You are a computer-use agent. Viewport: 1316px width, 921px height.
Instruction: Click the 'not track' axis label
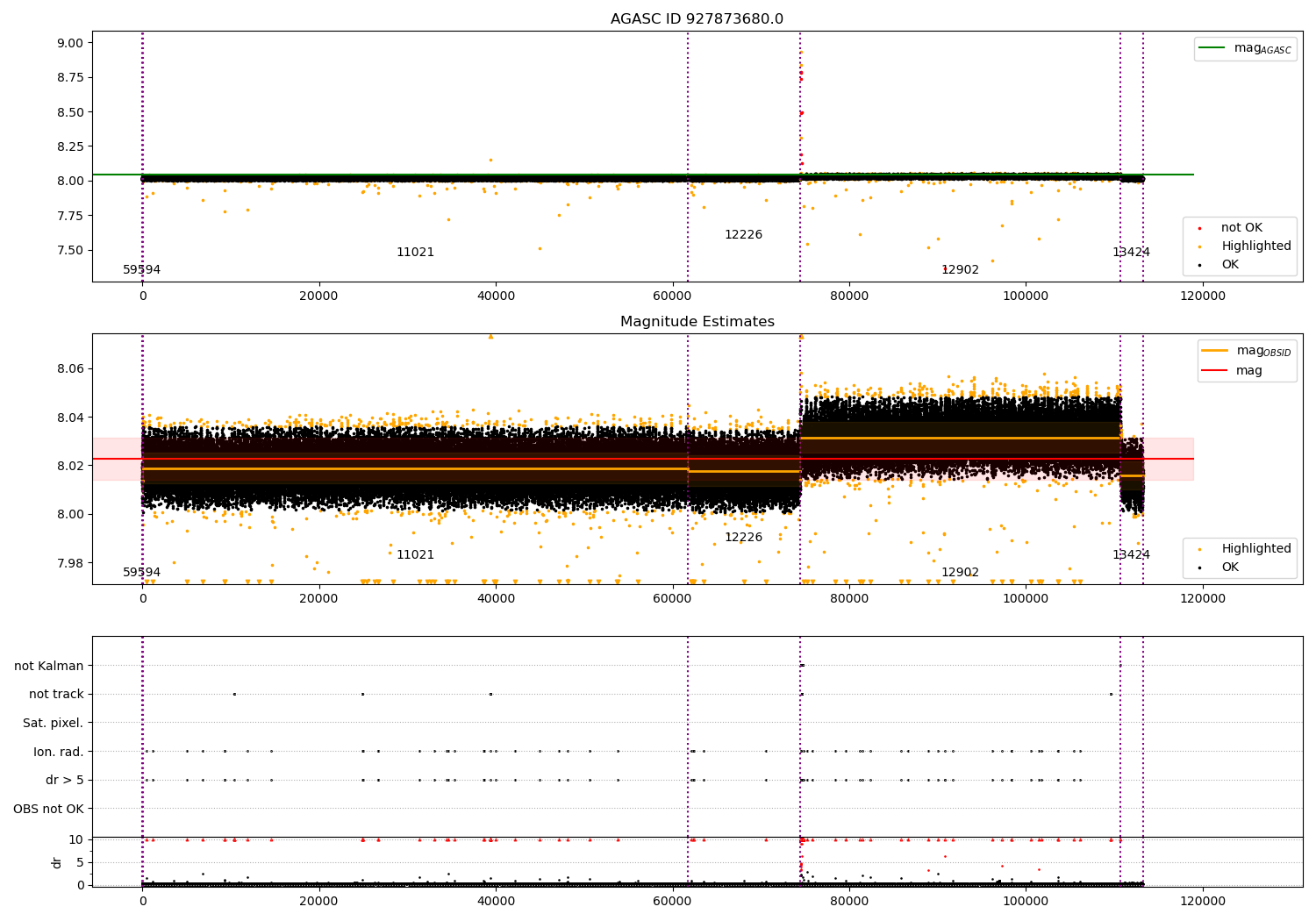coord(56,695)
